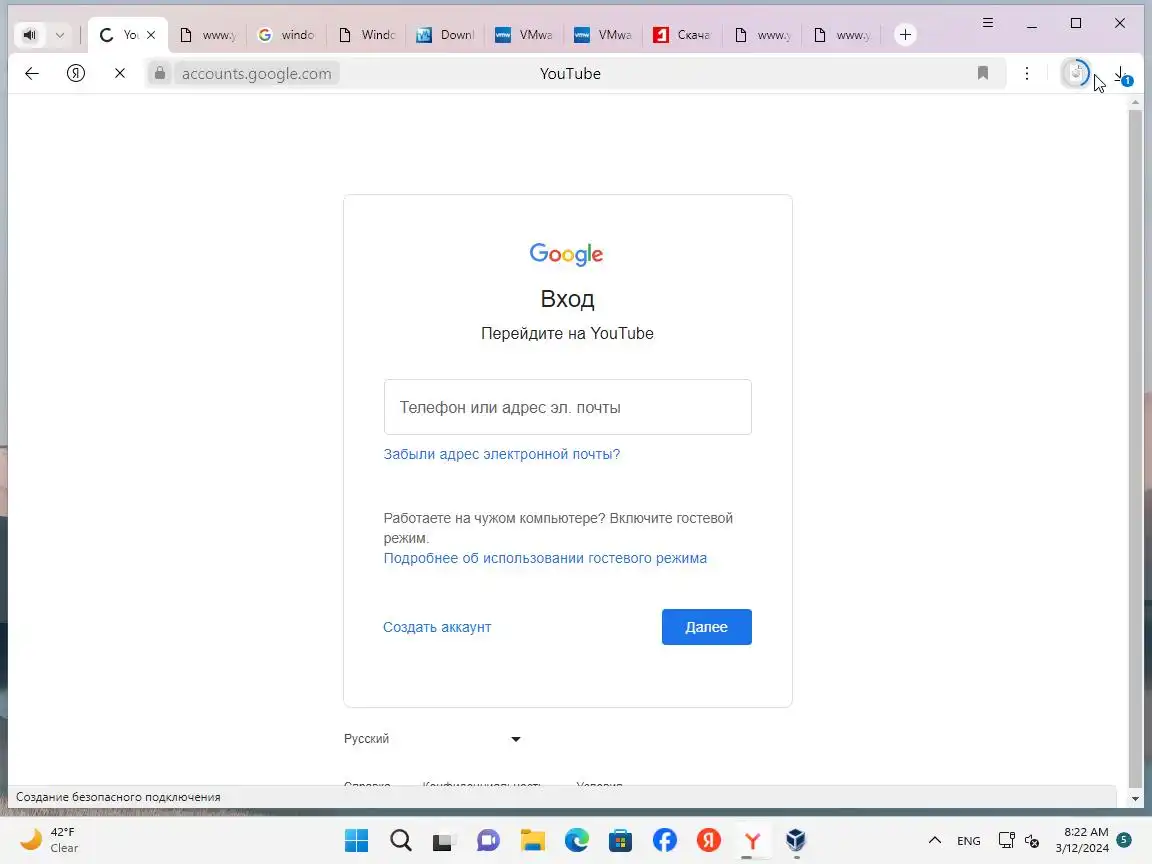This screenshot has height=864, width=1152.
Task: Open Facebook from taskbar
Action: pos(664,840)
